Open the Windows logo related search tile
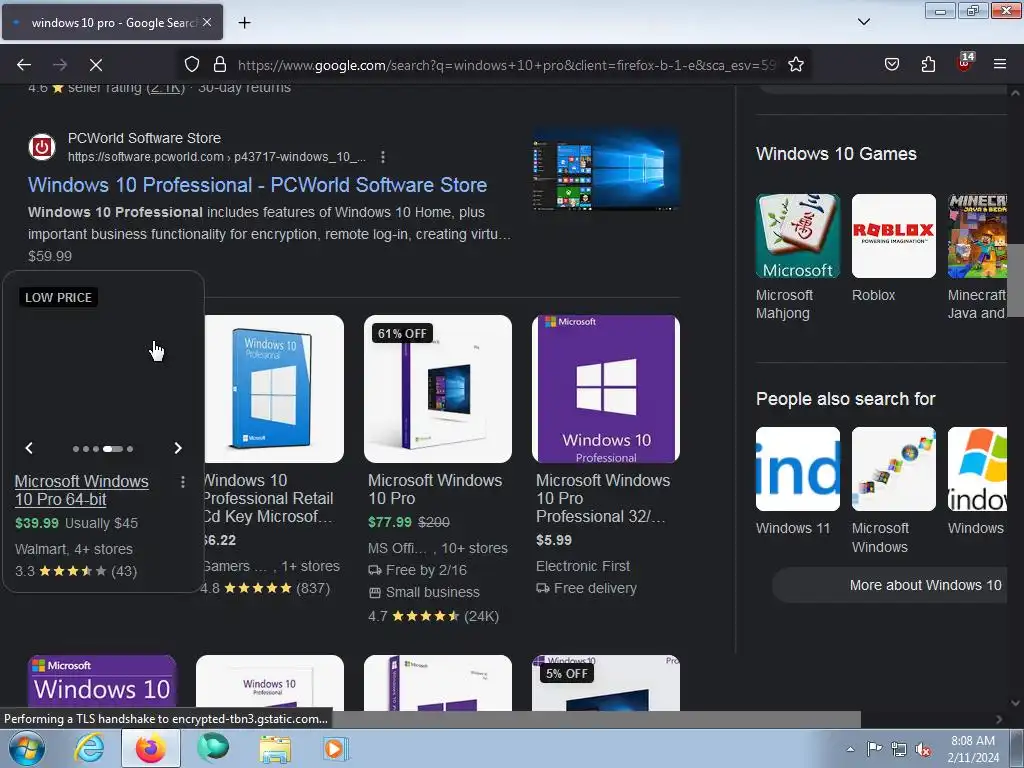The width and height of the screenshot is (1024, 768). (x=977, y=469)
